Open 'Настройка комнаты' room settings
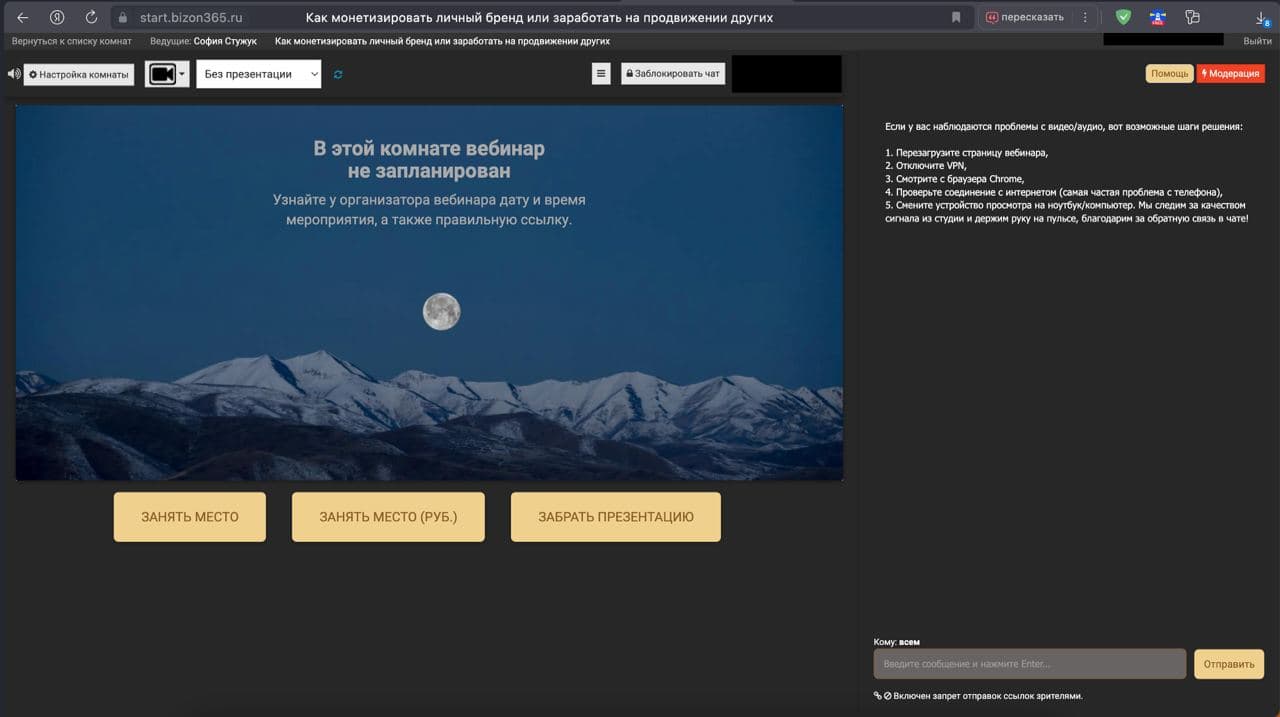Screen dimensions: 1280x717 pos(79,74)
